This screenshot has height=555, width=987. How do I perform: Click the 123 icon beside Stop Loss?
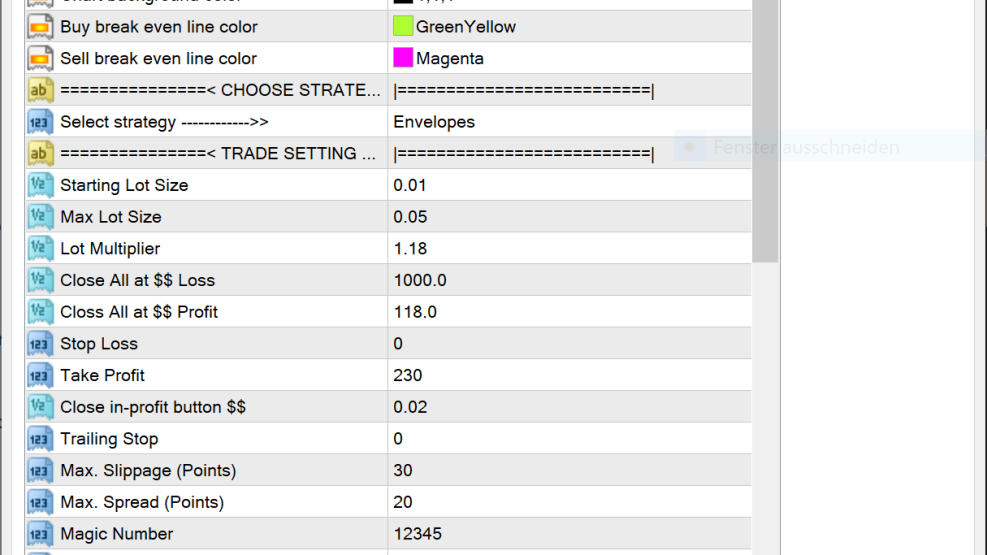click(40, 344)
